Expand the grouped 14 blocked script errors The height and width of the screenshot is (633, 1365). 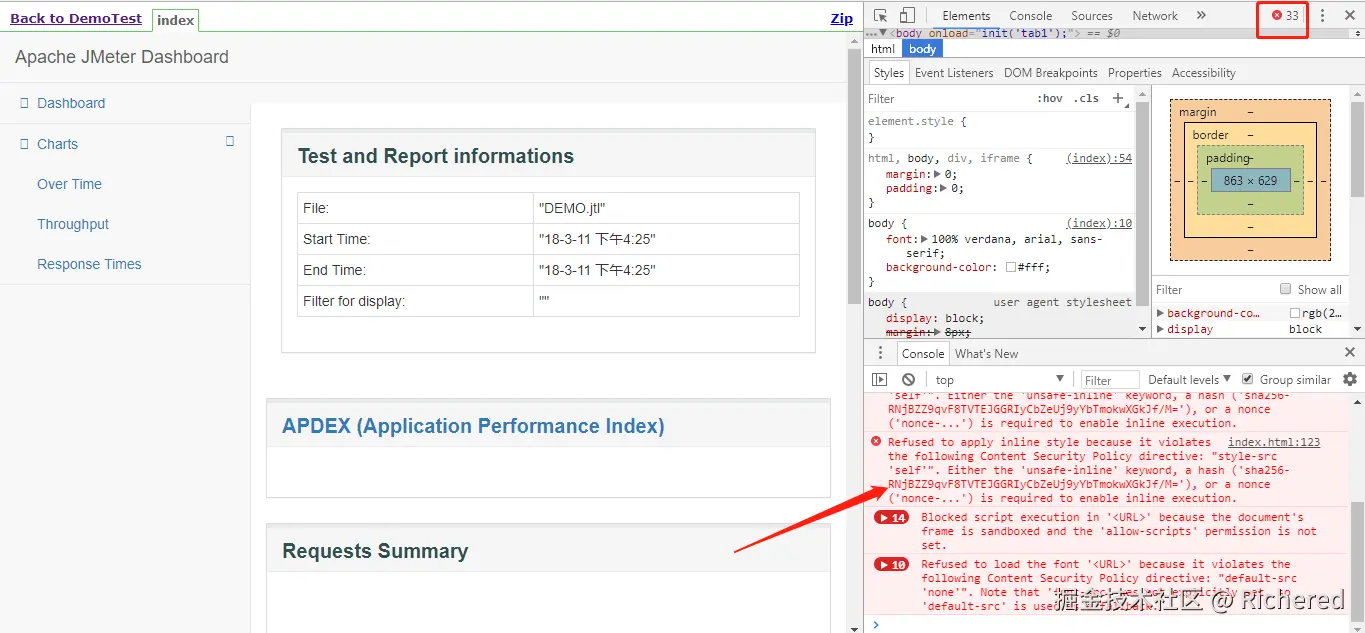pos(891,517)
